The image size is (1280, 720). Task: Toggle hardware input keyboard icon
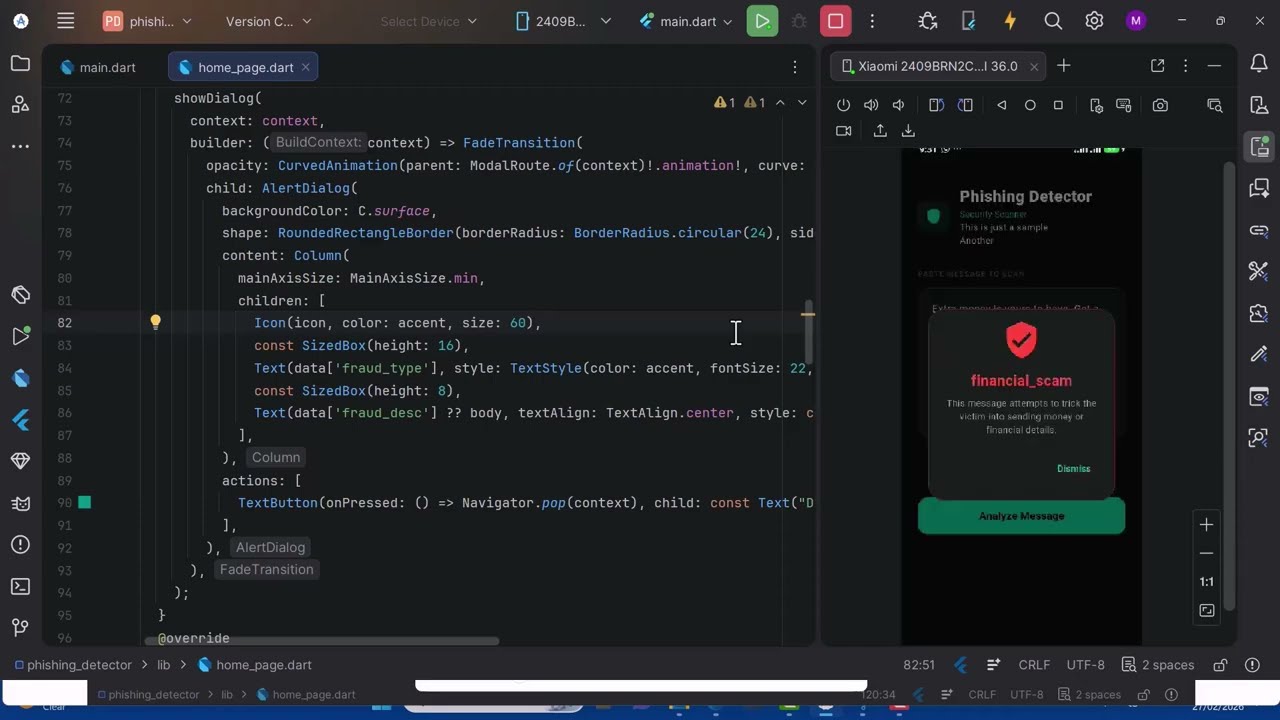tap(1124, 105)
